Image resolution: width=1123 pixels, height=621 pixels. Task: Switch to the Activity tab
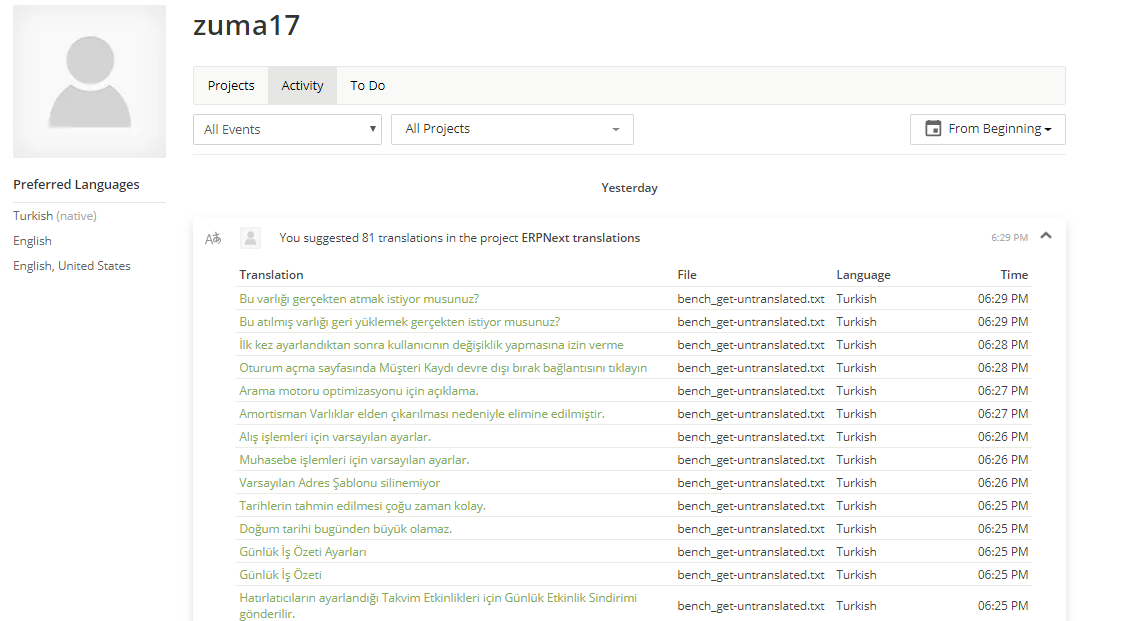[302, 86]
